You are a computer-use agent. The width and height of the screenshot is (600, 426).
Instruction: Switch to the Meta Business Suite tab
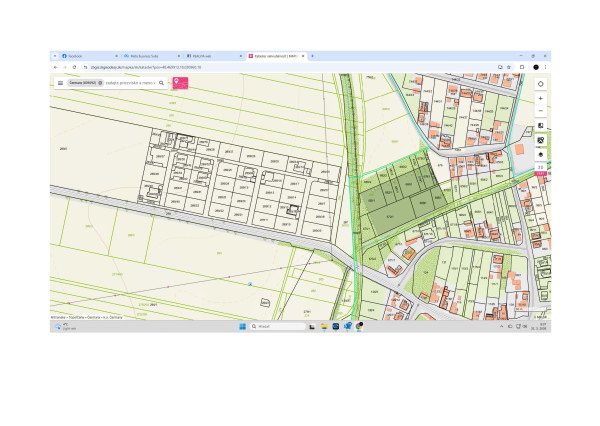(x=148, y=56)
